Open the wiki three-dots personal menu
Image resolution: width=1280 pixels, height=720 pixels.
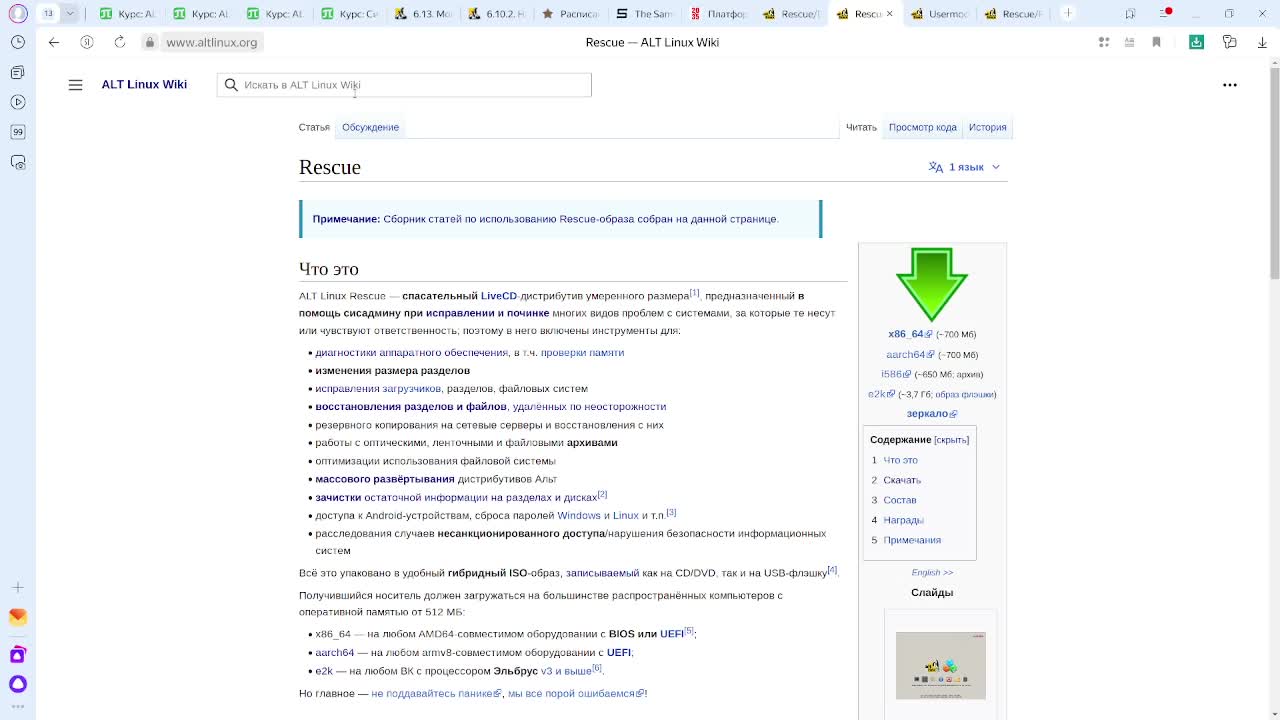tap(1230, 85)
